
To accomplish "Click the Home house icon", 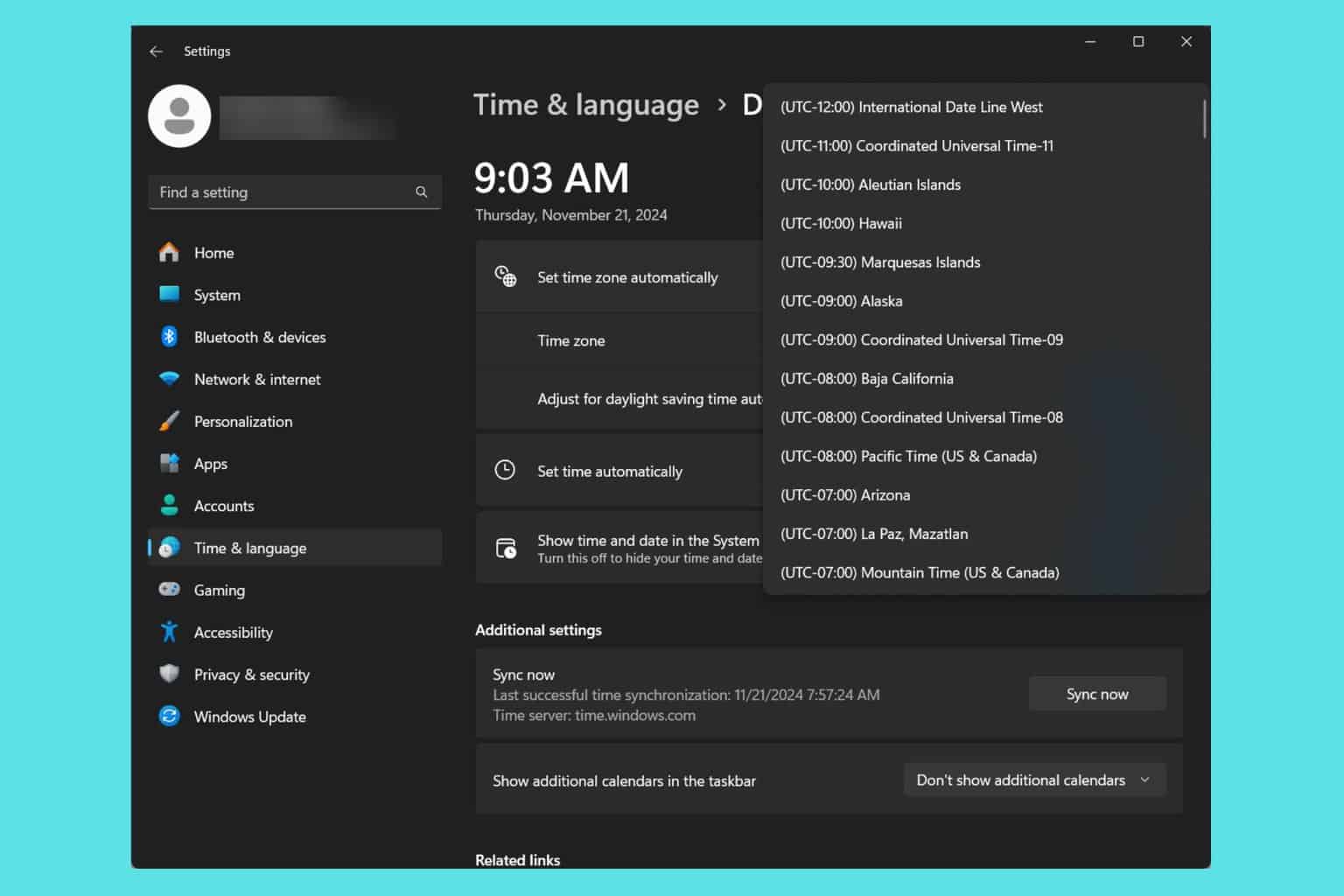I will pos(169,253).
